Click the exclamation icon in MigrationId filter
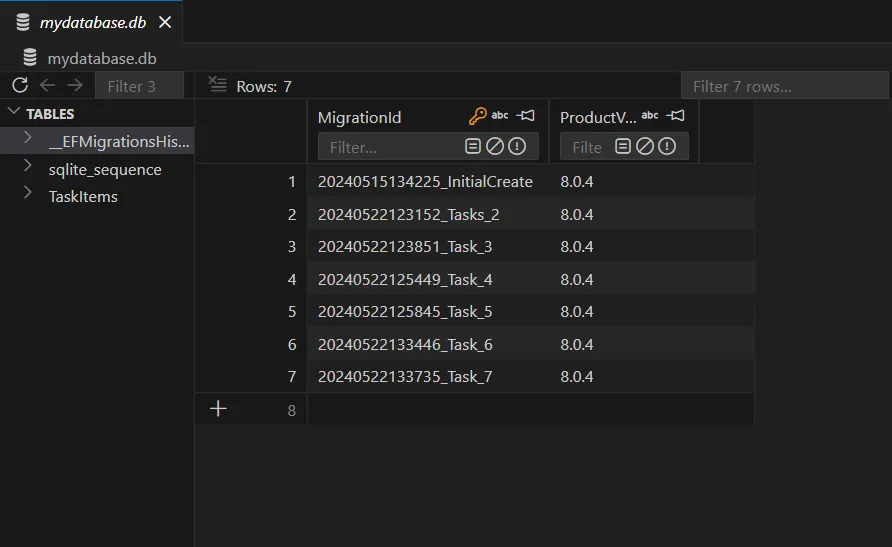The height and width of the screenshot is (547, 892). click(517, 146)
